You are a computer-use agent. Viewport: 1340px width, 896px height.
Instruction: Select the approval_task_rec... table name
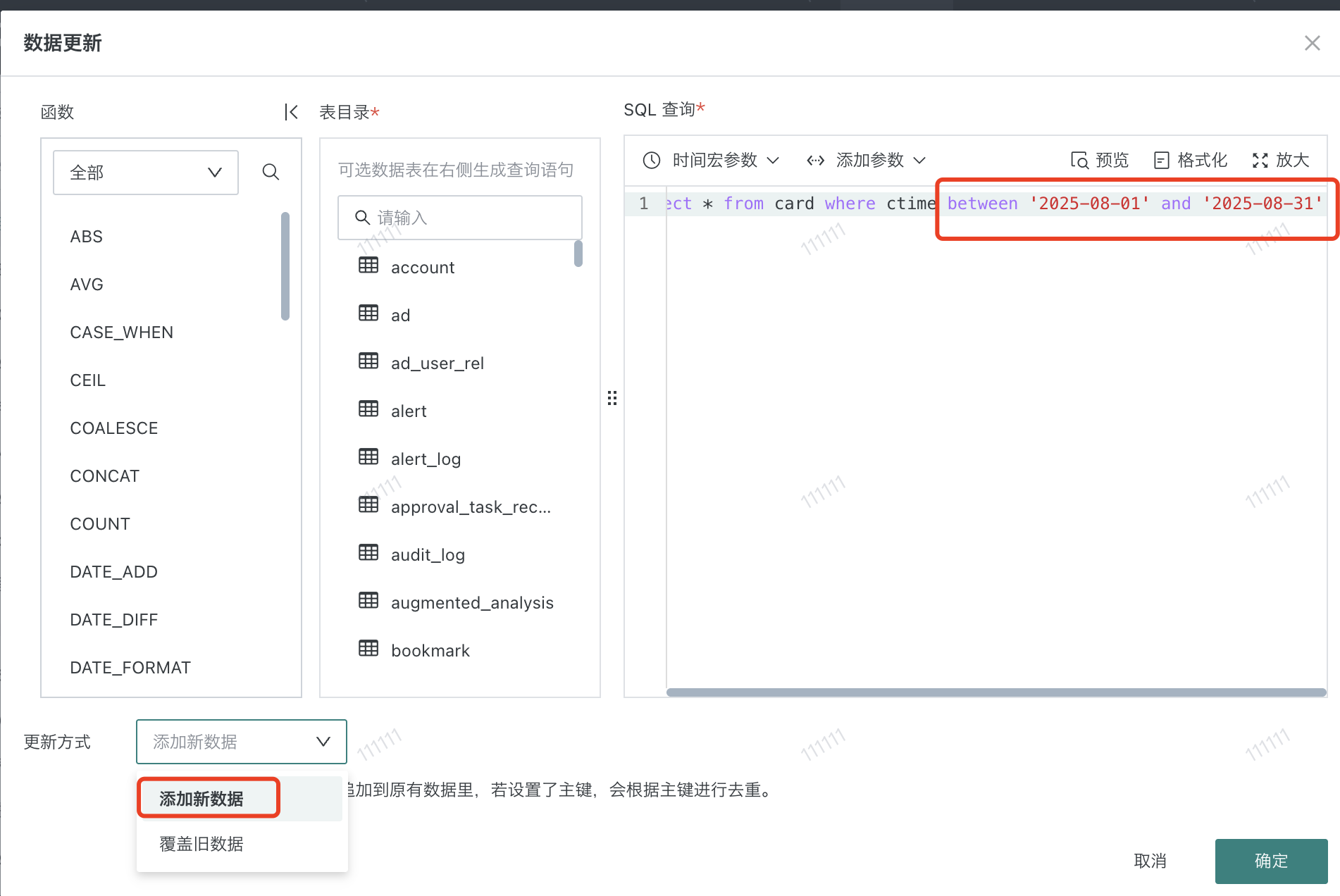coord(471,507)
